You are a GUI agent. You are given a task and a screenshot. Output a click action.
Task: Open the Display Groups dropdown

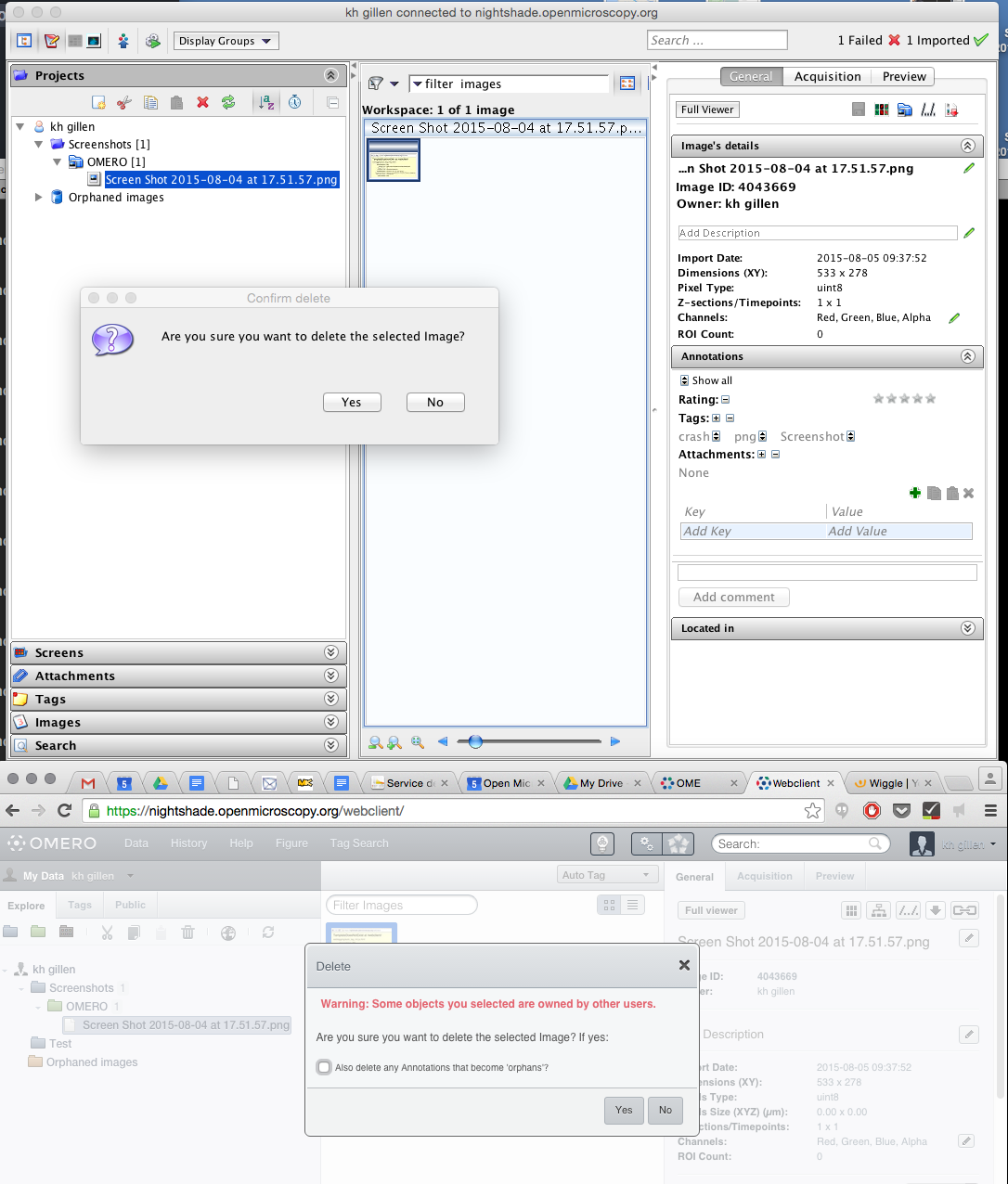tap(226, 41)
